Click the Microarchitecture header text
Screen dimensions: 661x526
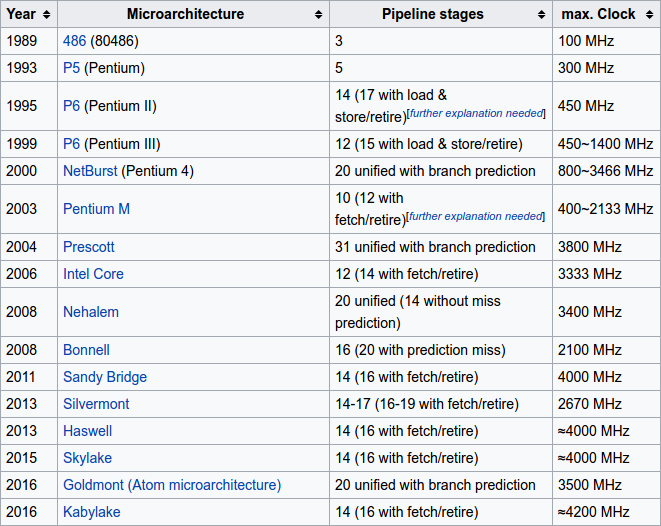tap(185, 14)
